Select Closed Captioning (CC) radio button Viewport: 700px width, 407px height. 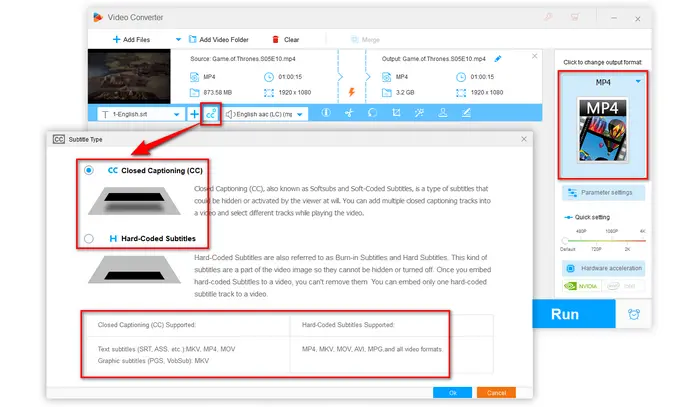pyautogui.click(x=89, y=170)
